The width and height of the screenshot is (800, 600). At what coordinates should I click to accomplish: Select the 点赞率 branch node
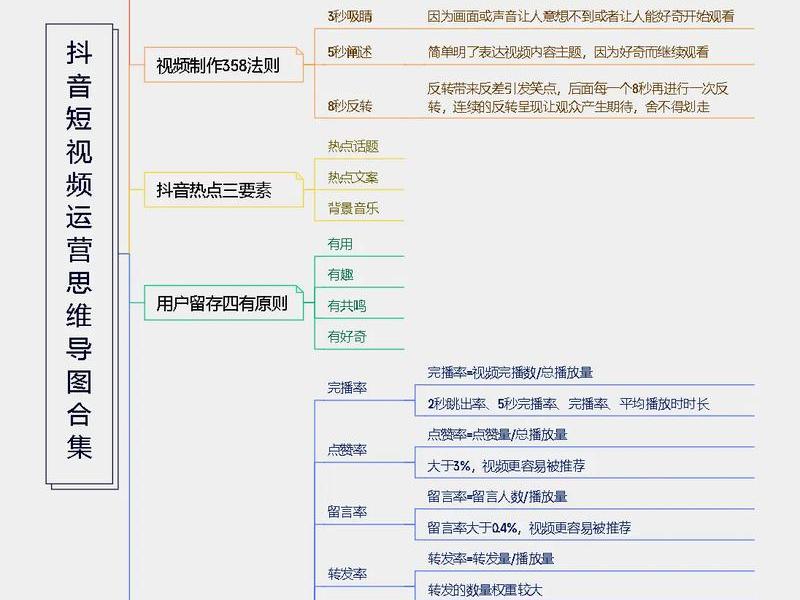pos(347,450)
